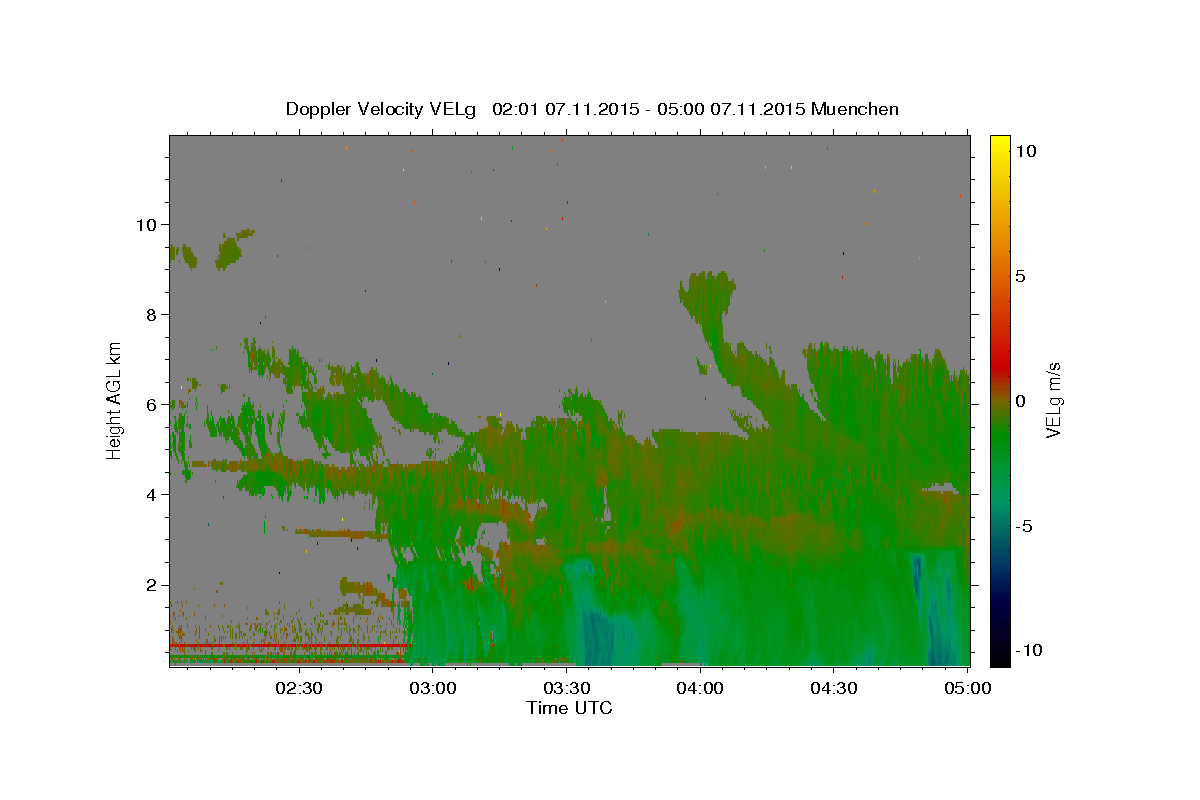Screen dimensions: 1200x800
Task: Click the colorbar value -5 label
Action: coord(1024,525)
